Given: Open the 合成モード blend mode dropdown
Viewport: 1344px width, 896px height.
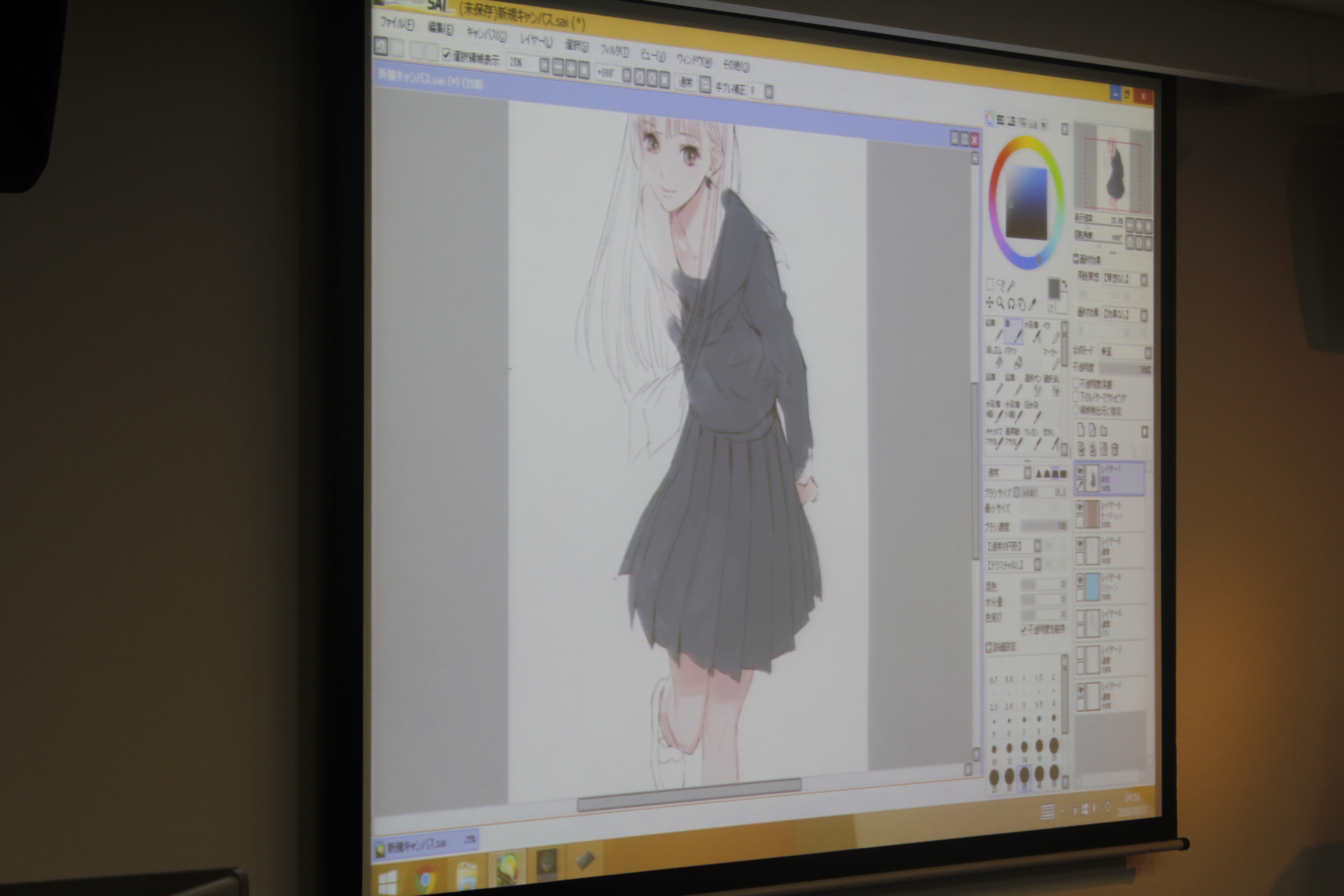Looking at the screenshot, I should click(1148, 353).
